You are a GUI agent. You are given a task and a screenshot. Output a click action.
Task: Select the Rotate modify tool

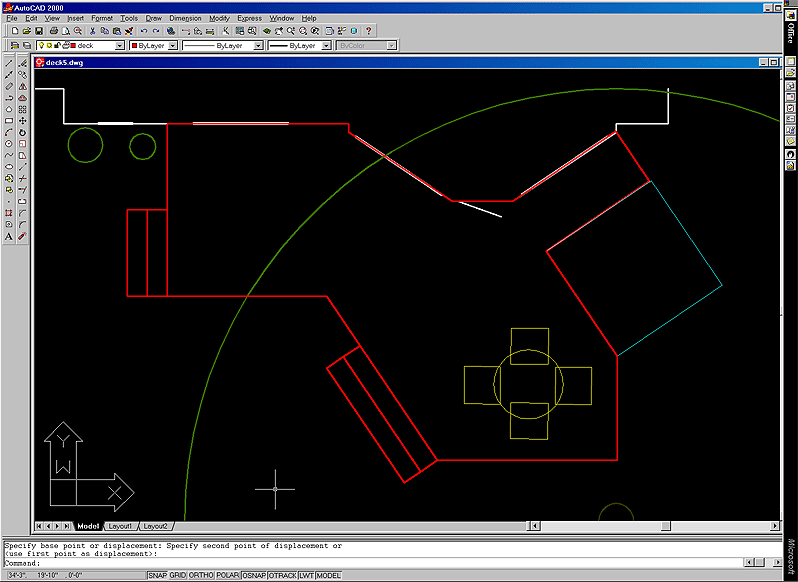point(22,132)
